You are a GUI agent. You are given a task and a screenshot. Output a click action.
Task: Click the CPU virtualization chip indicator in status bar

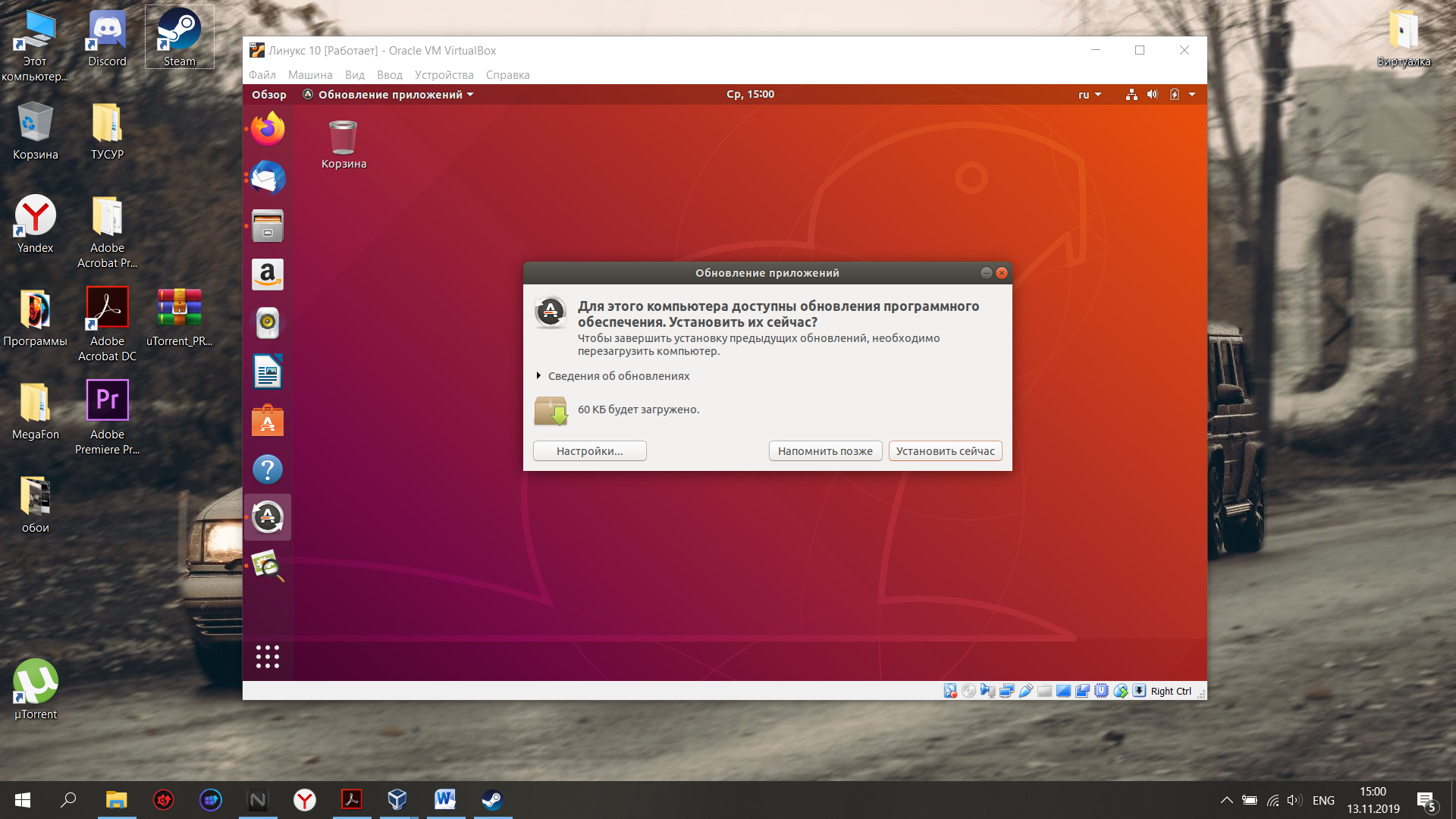[x=1102, y=691]
